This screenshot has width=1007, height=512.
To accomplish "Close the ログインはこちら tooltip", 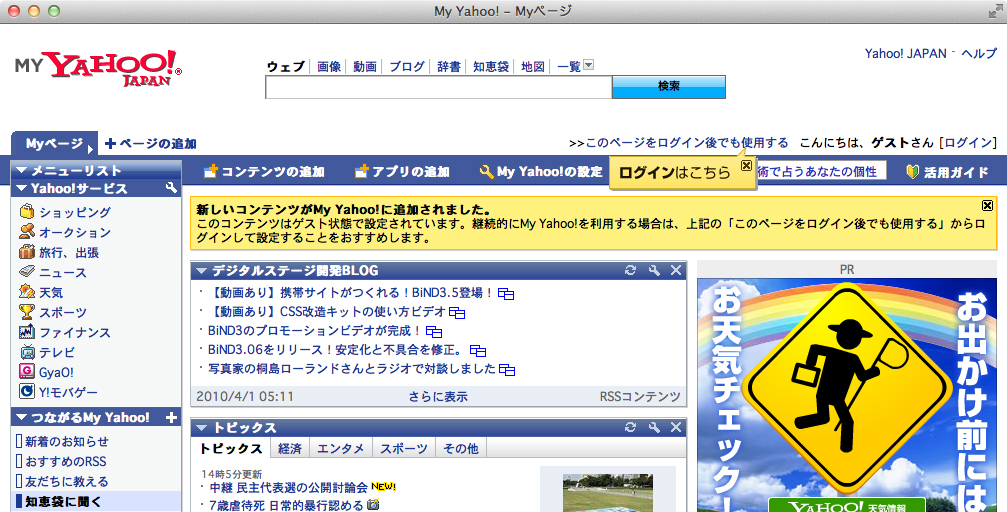I will tap(746, 166).
